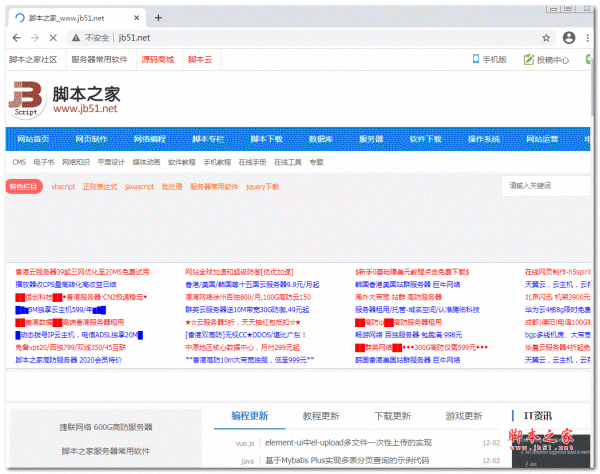Open 网络编程 in the blue navigation bar

[x=150, y=139]
